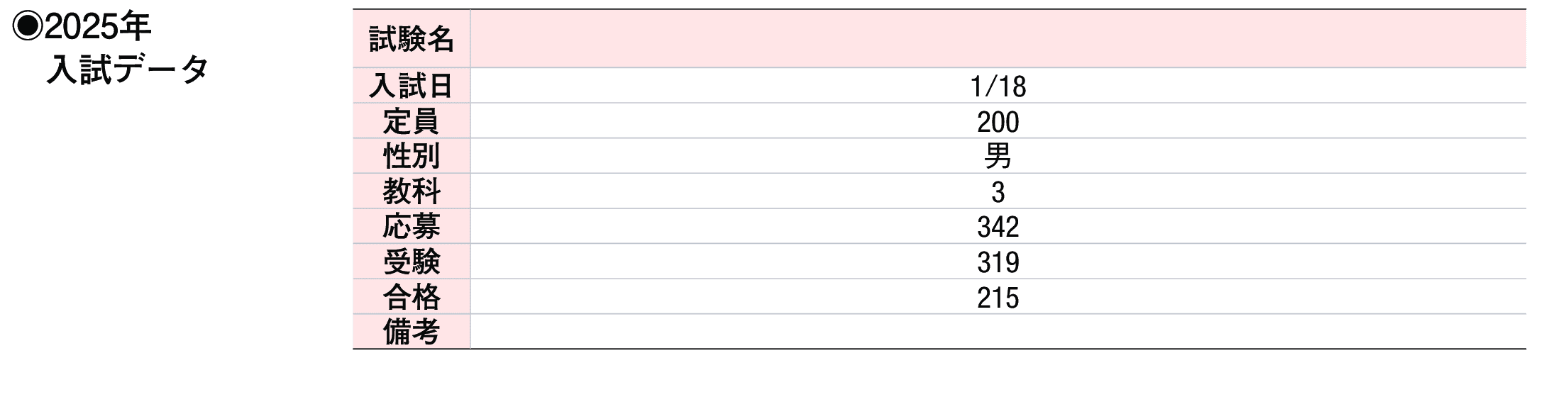The width and height of the screenshot is (1568, 397).
Task: Select the 教科 row label
Action: (x=412, y=191)
